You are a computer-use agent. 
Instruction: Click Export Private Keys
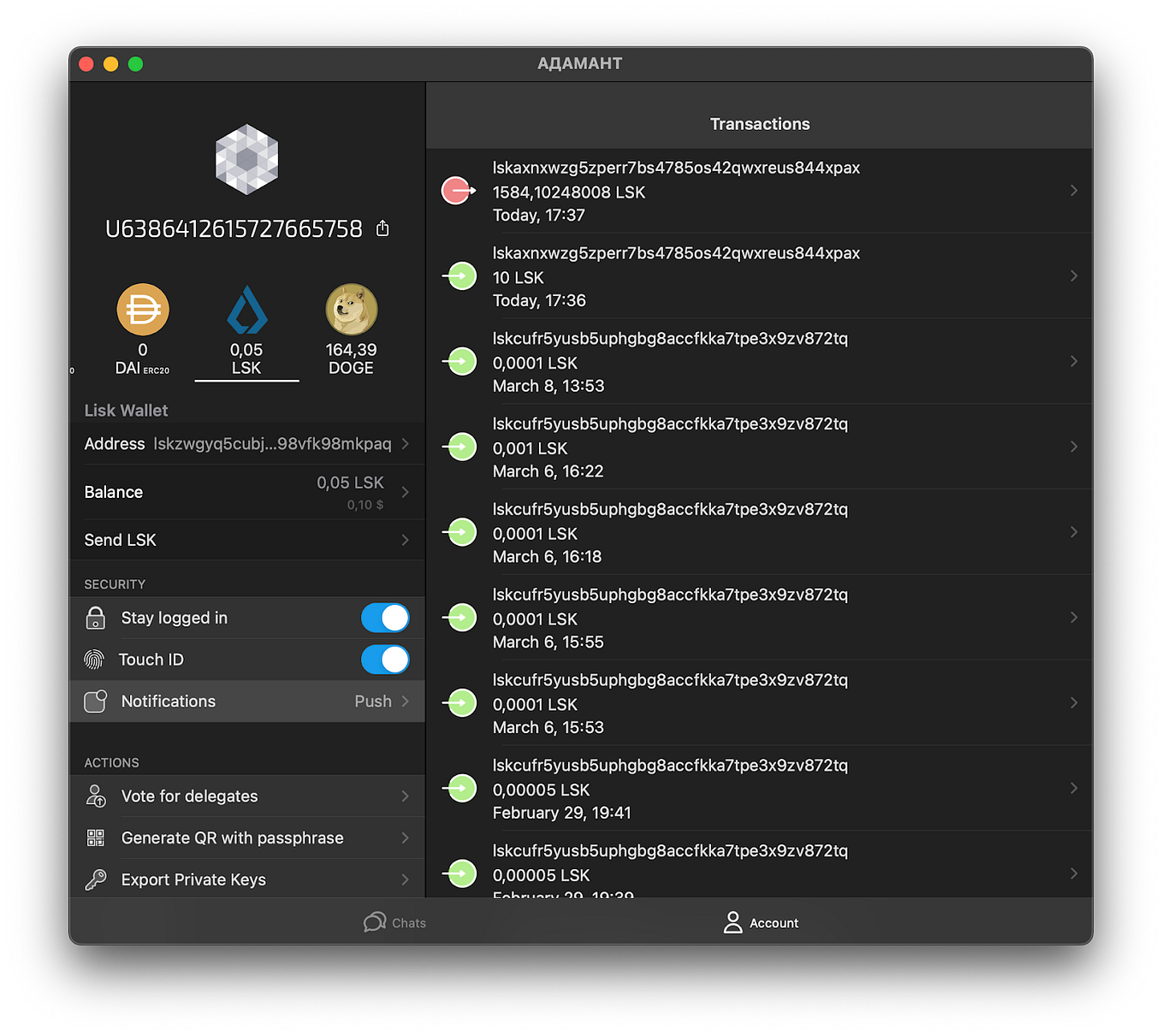click(193, 879)
